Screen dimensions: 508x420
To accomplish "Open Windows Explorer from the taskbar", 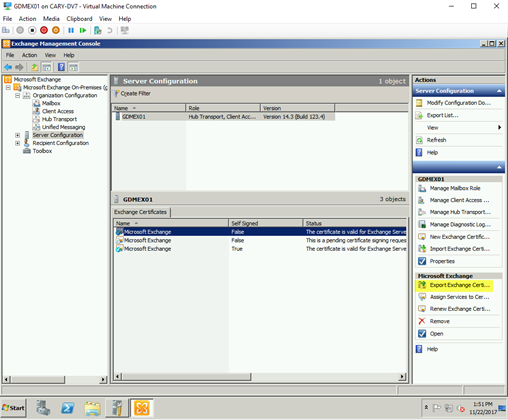I will coord(92,408).
